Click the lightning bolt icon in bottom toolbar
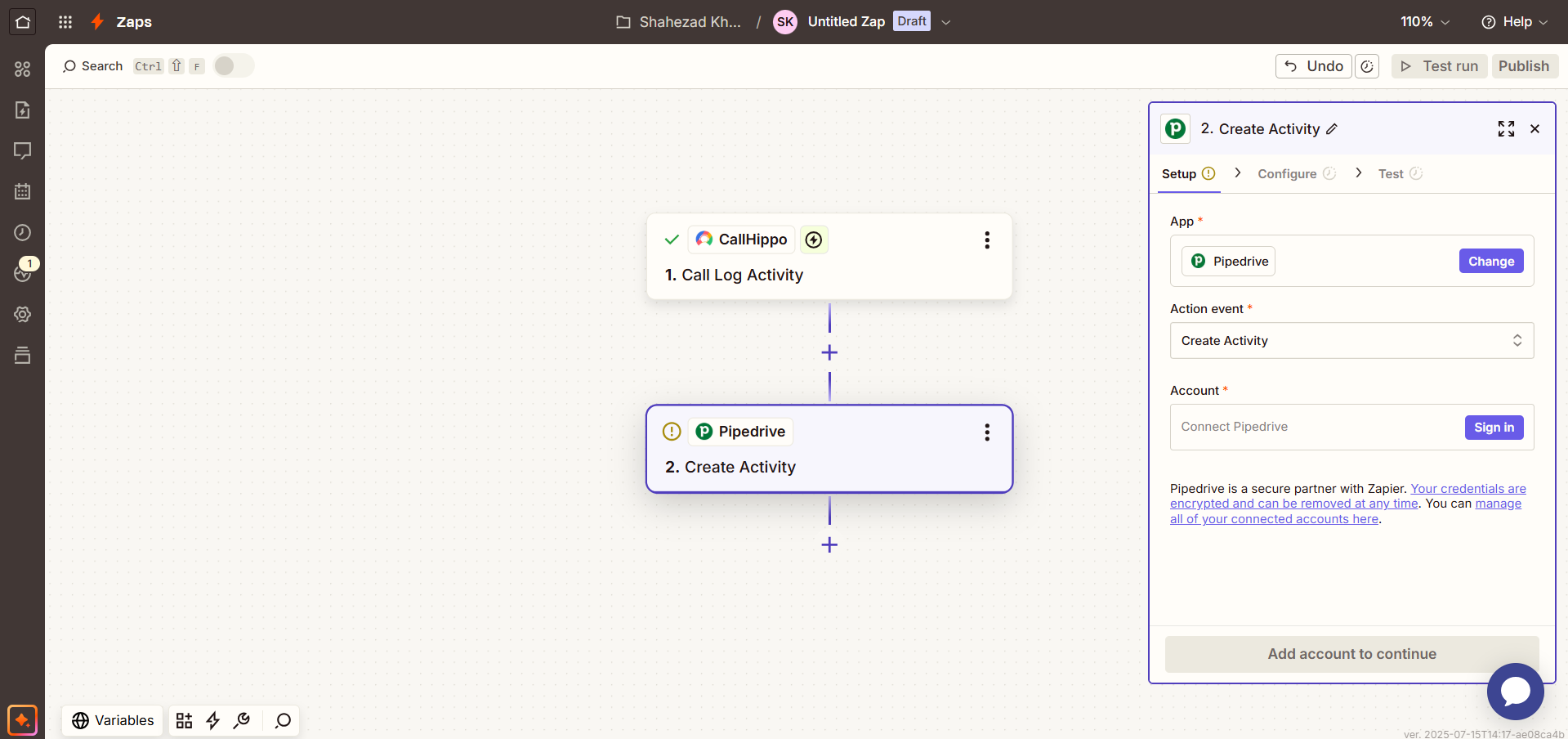The width and height of the screenshot is (1568, 739). [212, 720]
